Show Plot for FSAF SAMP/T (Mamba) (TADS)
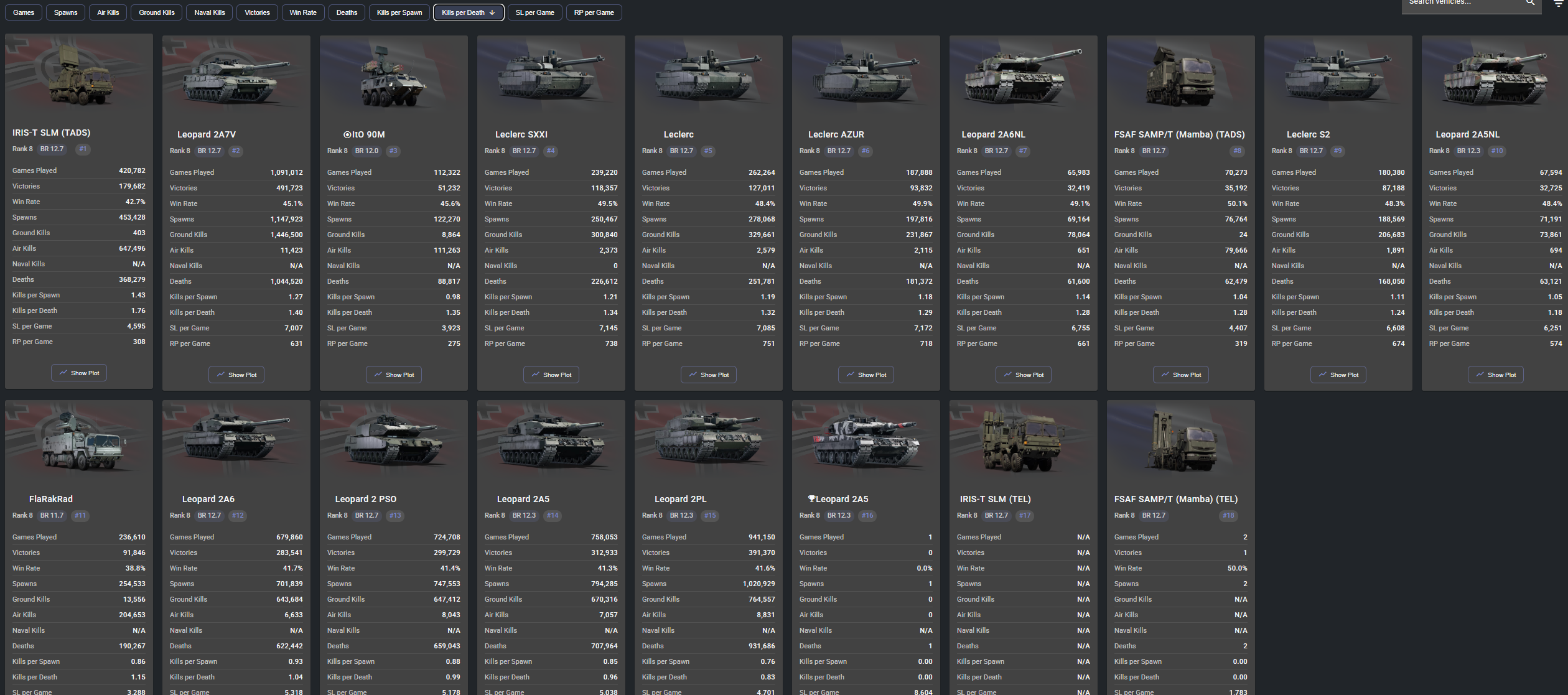The width and height of the screenshot is (1568, 695). 1181,375
